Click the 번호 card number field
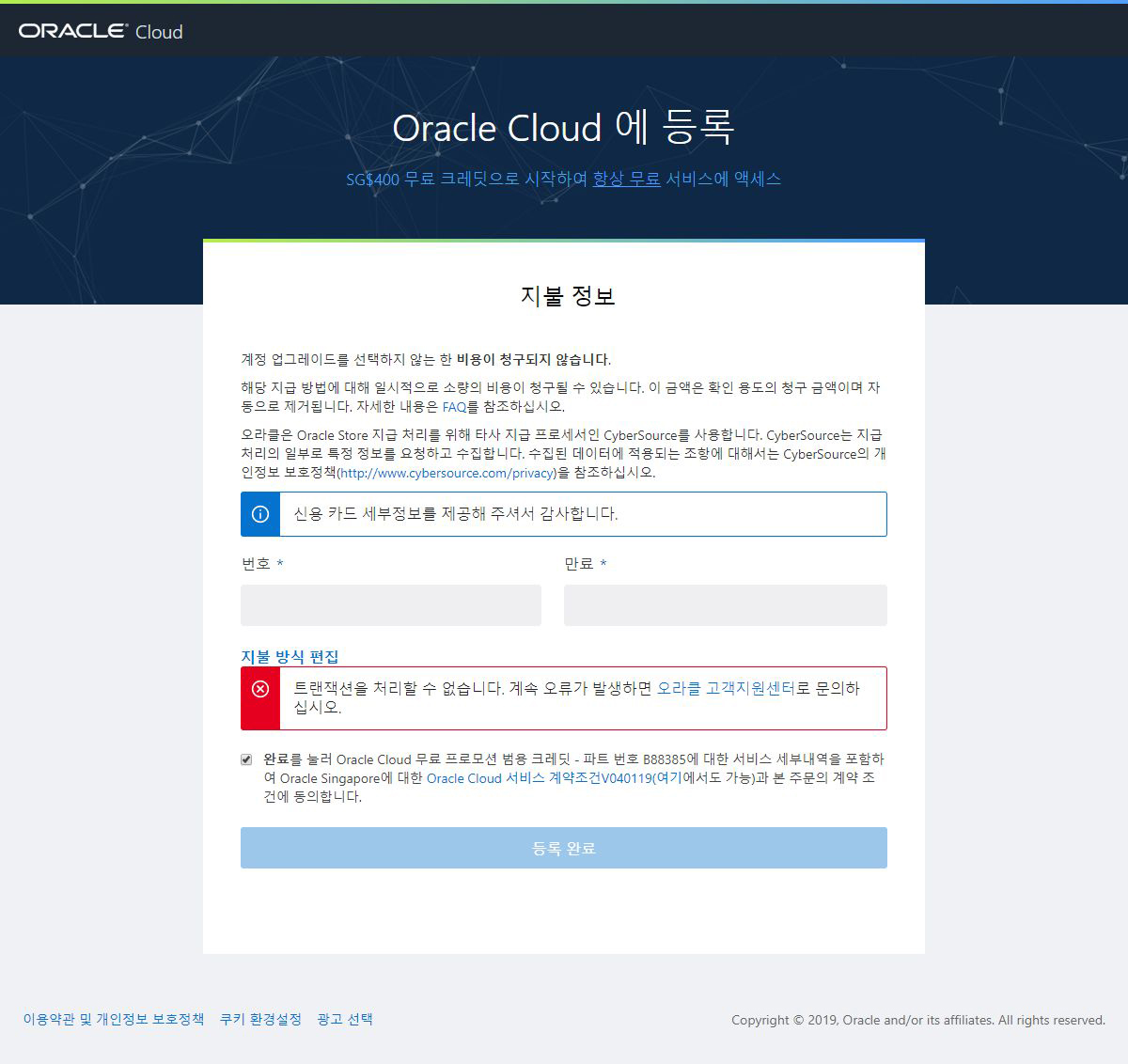1128x1064 pixels. point(391,605)
